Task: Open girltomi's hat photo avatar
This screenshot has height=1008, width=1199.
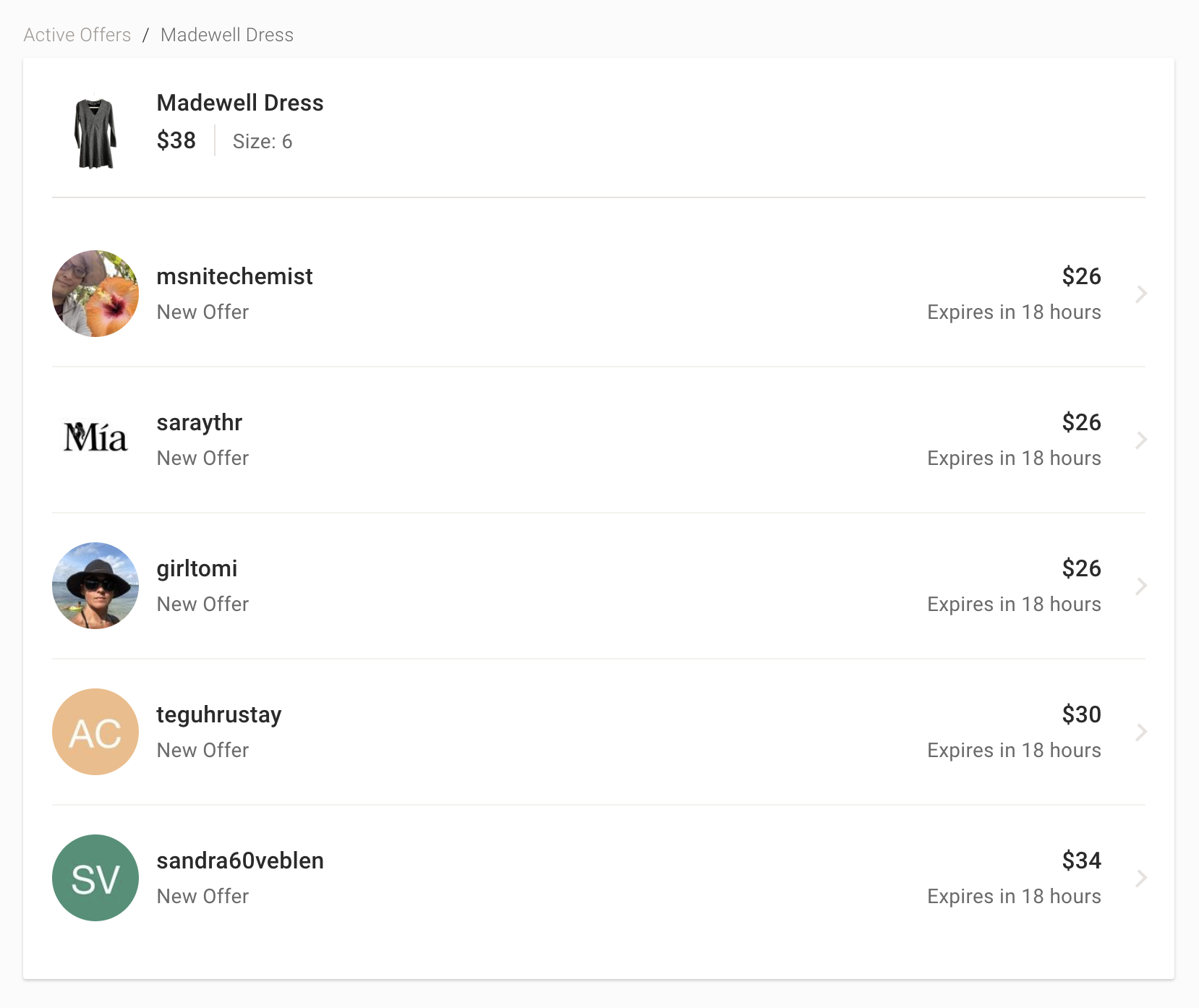Action: [95, 586]
